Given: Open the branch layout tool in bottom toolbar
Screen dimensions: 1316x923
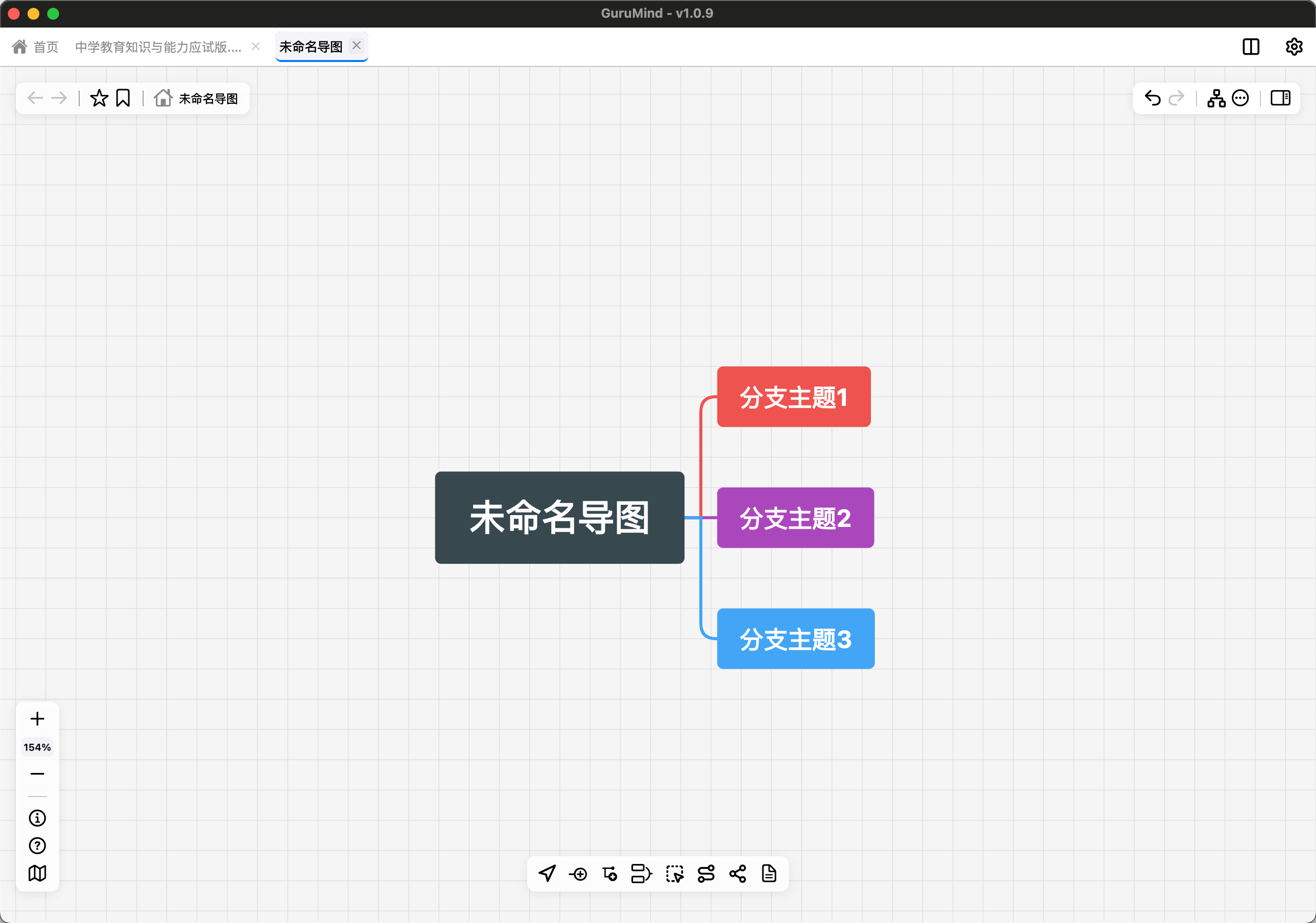Looking at the screenshot, I should [x=641, y=874].
